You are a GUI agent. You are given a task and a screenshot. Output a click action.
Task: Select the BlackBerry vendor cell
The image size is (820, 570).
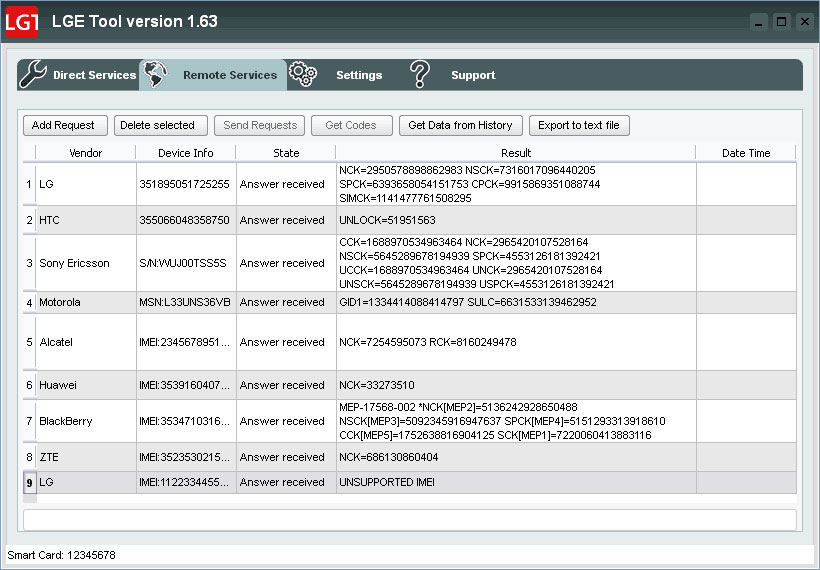coord(86,421)
